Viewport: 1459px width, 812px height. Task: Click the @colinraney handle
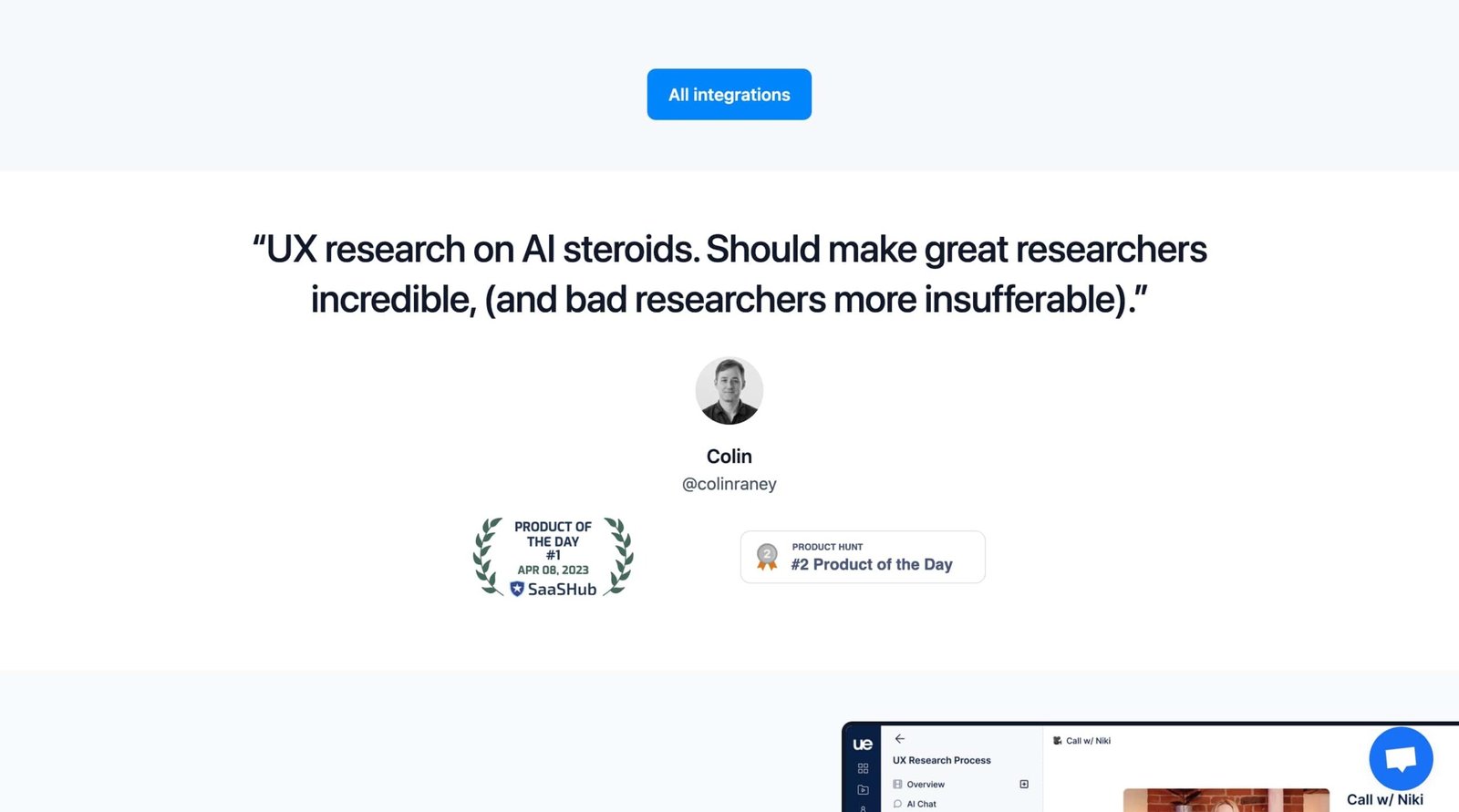point(729,484)
